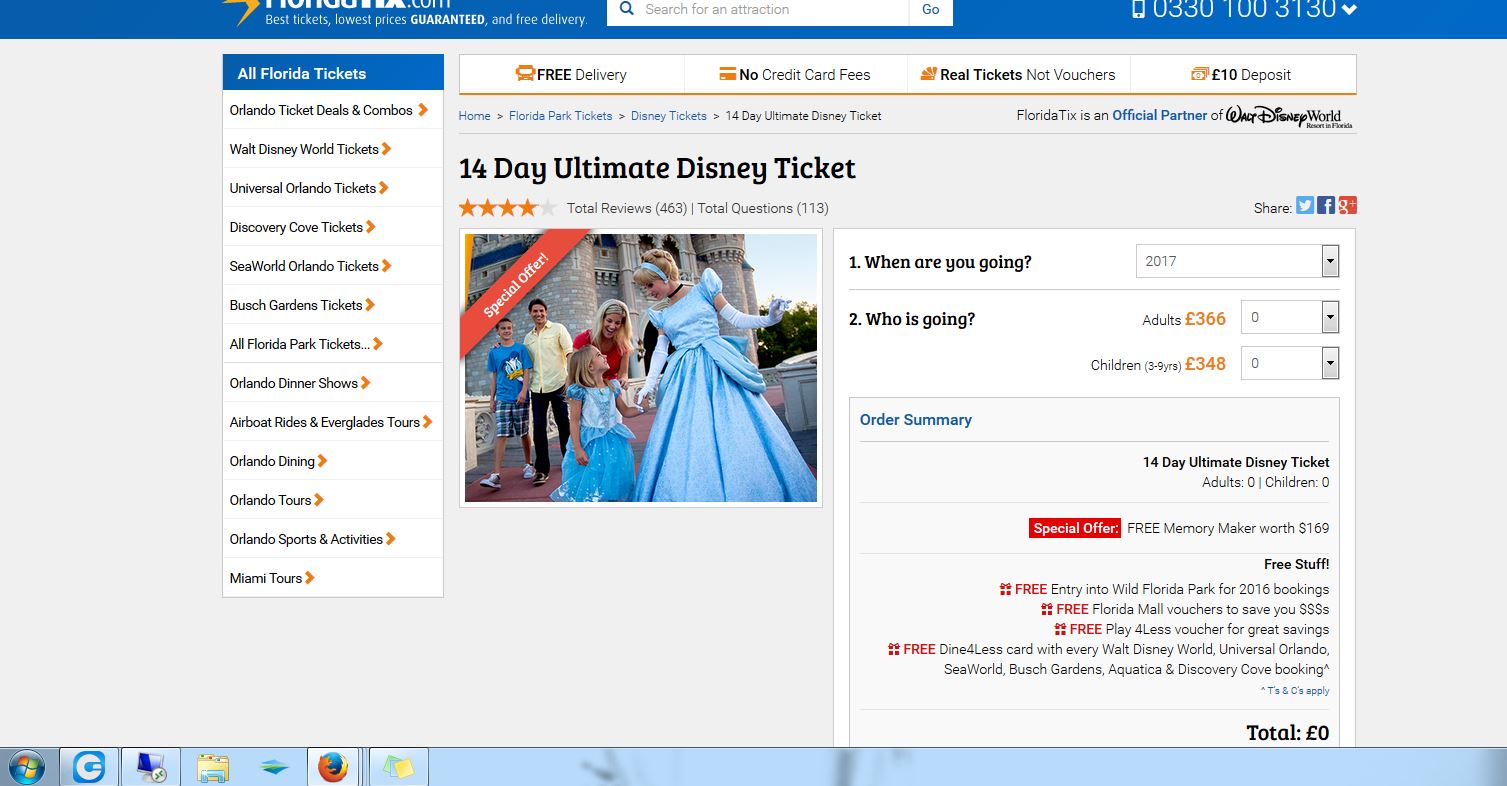Click the '14 Day Ultimate Disney Ticket' heading
Image resolution: width=1507 pixels, height=786 pixels.
657,168
